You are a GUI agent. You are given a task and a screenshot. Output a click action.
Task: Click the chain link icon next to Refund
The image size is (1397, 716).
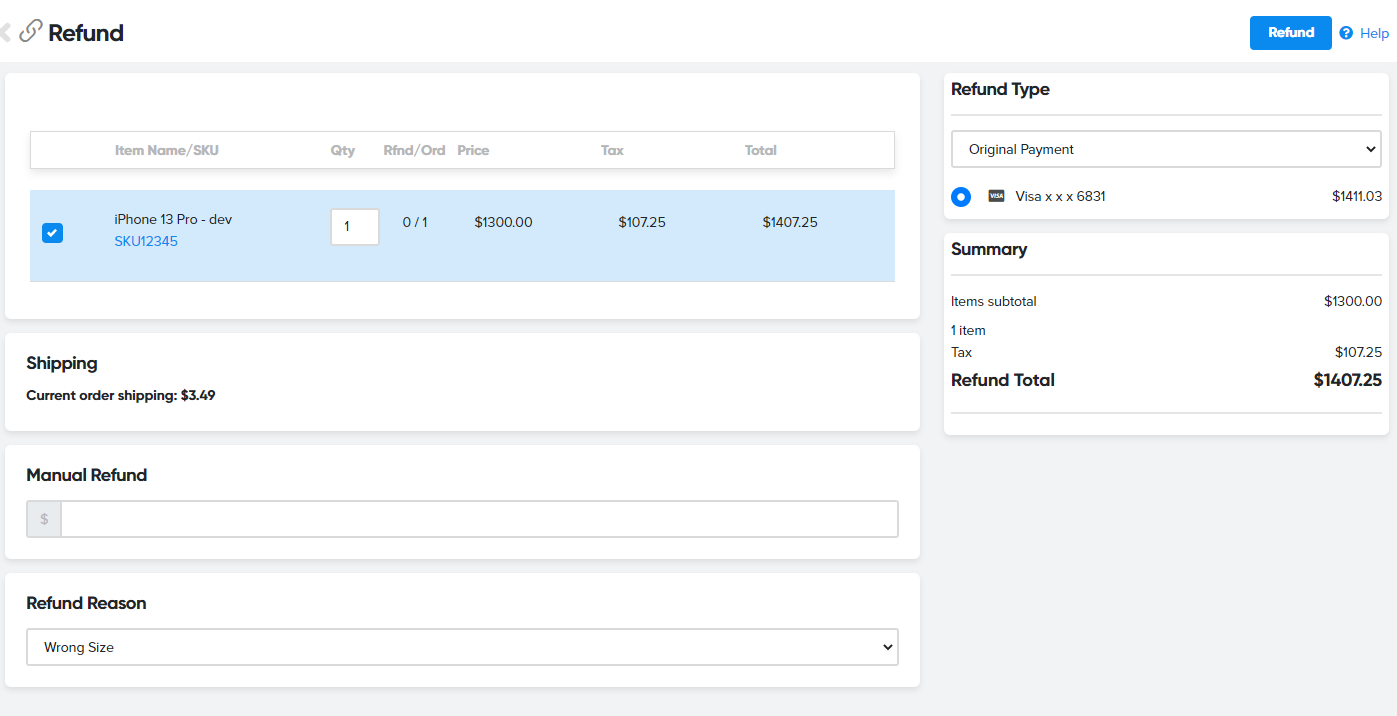tap(31, 32)
